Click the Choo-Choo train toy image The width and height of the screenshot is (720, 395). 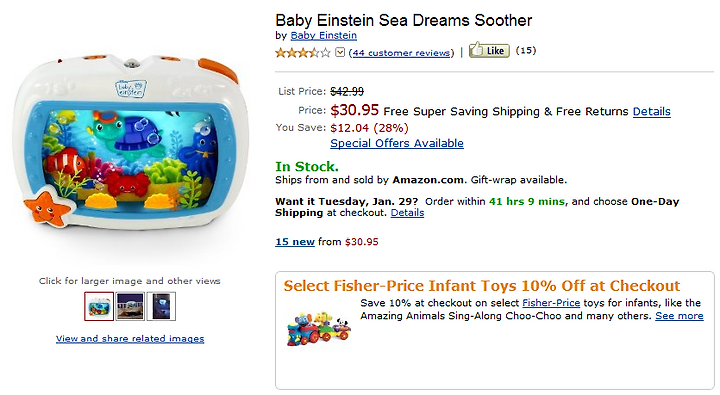pos(318,329)
